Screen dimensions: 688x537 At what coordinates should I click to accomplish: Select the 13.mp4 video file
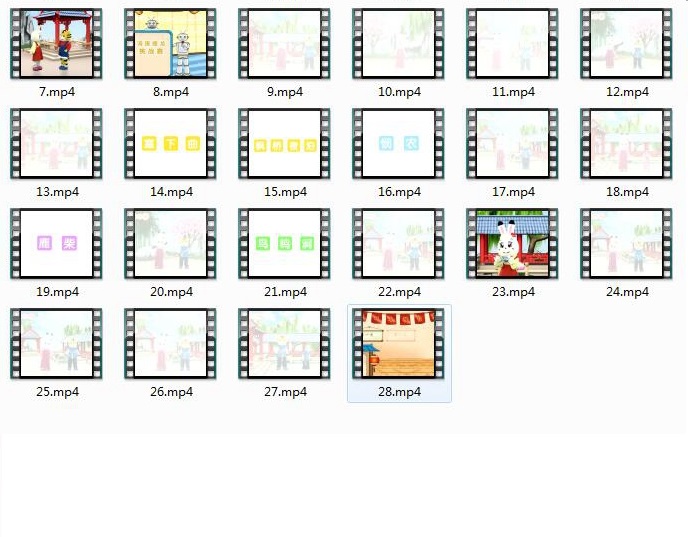click(57, 144)
